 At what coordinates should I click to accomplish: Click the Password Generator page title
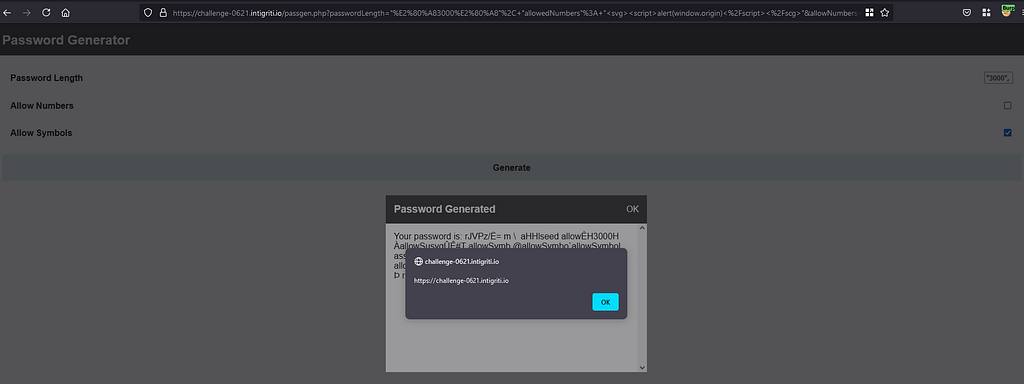tap(66, 40)
